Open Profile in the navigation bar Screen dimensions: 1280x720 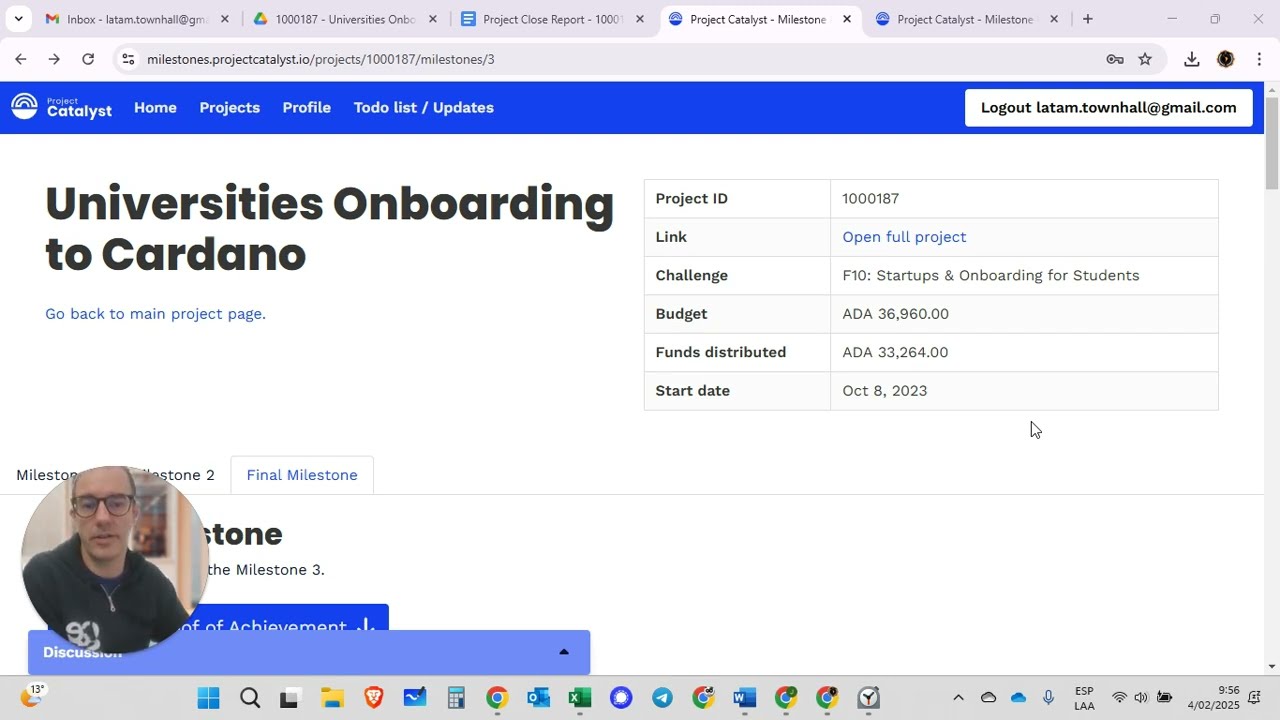306,107
